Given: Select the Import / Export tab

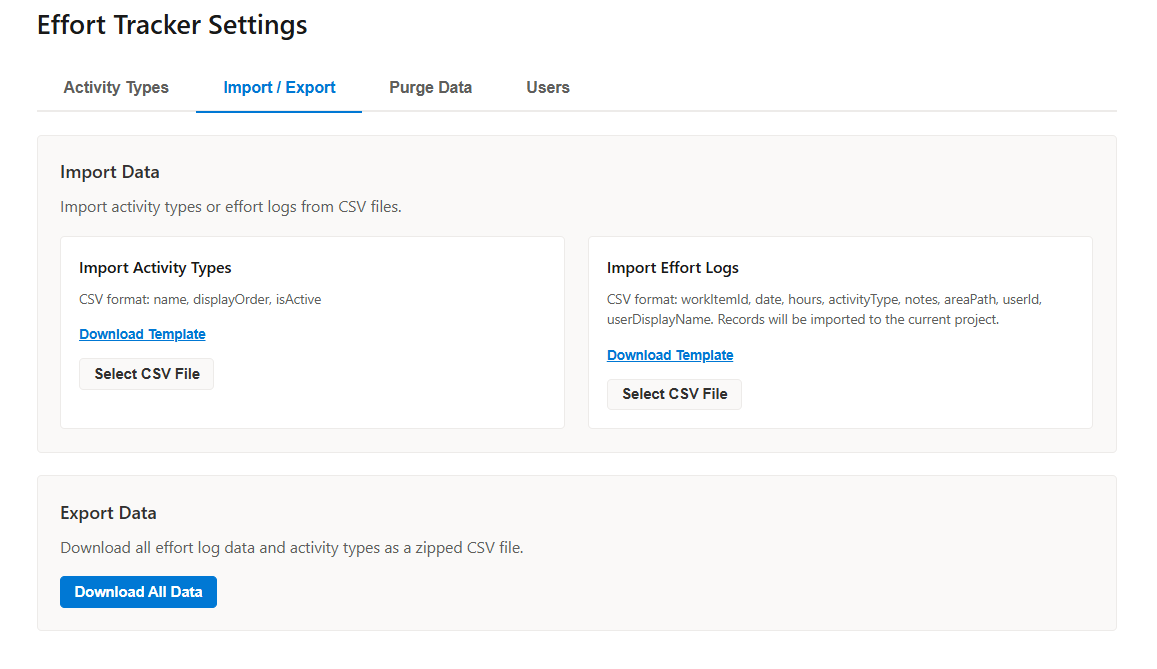Looking at the screenshot, I should point(279,87).
